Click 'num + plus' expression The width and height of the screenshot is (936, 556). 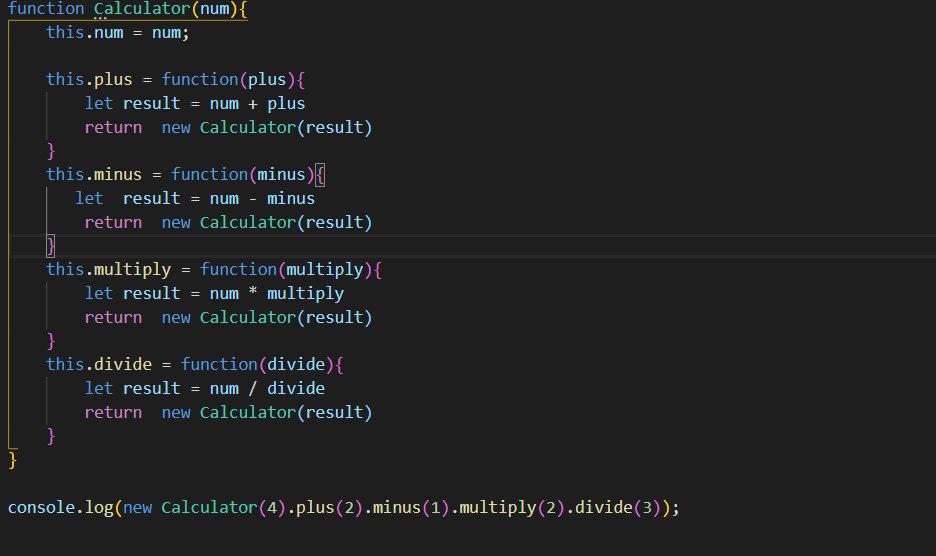pyautogui.click(x=257, y=104)
